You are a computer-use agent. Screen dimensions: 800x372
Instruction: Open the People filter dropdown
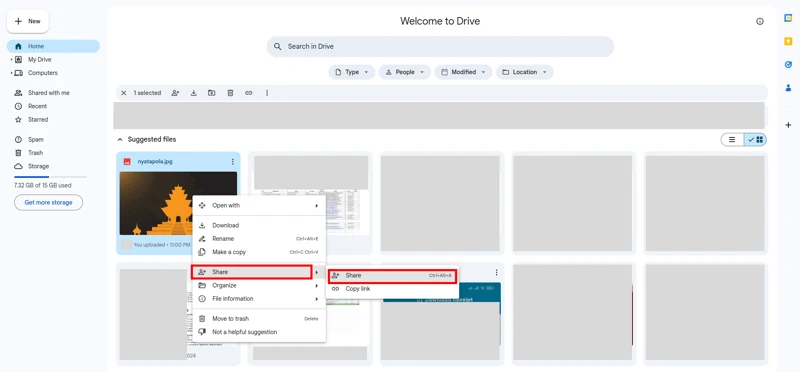click(x=405, y=72)
